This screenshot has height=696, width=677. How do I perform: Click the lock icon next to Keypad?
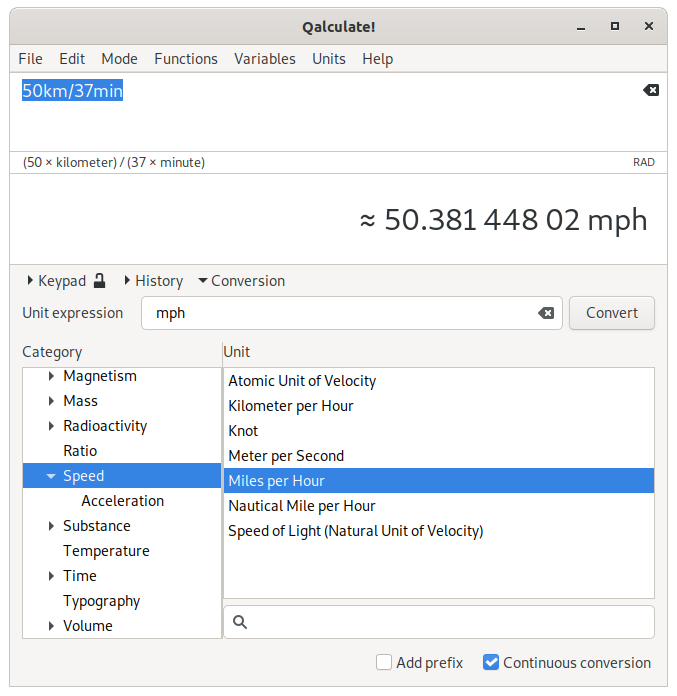click(x=100, y=281)
